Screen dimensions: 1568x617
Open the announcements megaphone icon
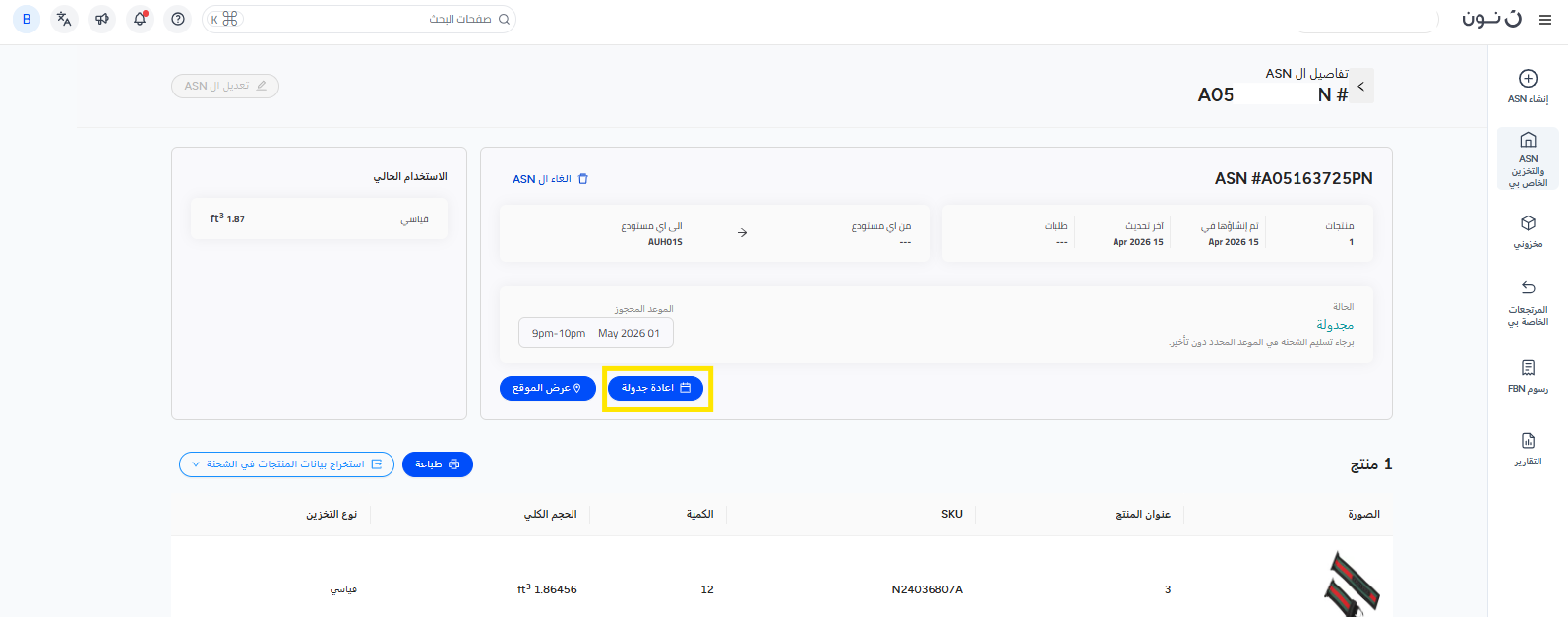tap(102, 19)
